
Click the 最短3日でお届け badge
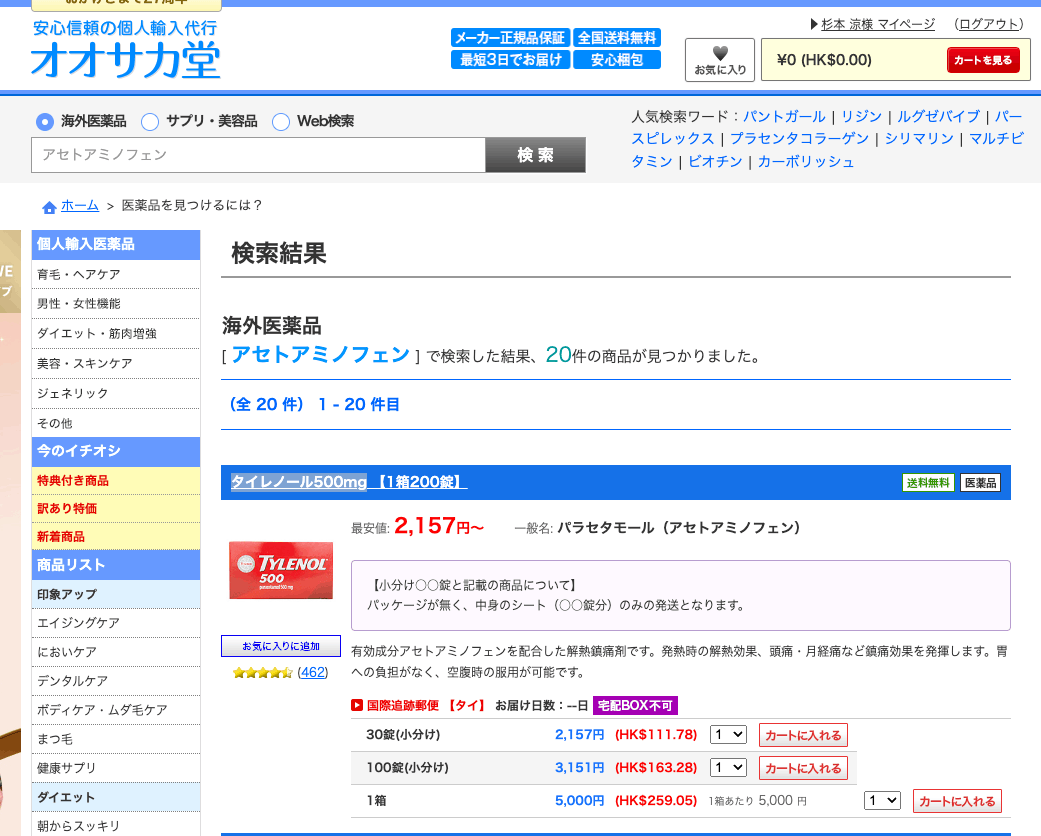[x=510, y=60]
